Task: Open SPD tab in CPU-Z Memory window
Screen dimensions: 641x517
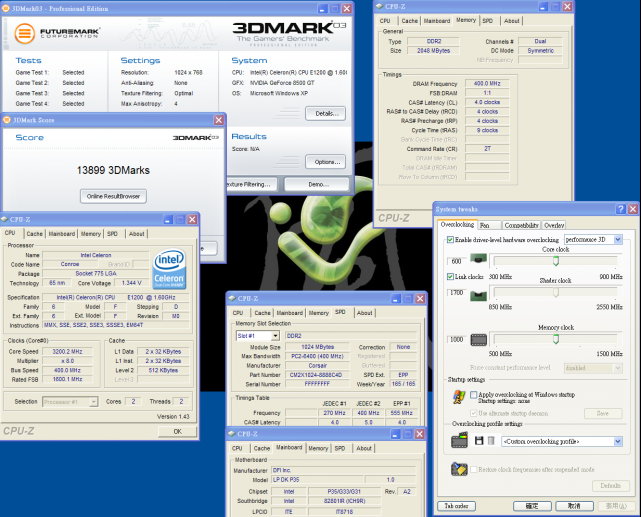Action: tap(487, 21)
